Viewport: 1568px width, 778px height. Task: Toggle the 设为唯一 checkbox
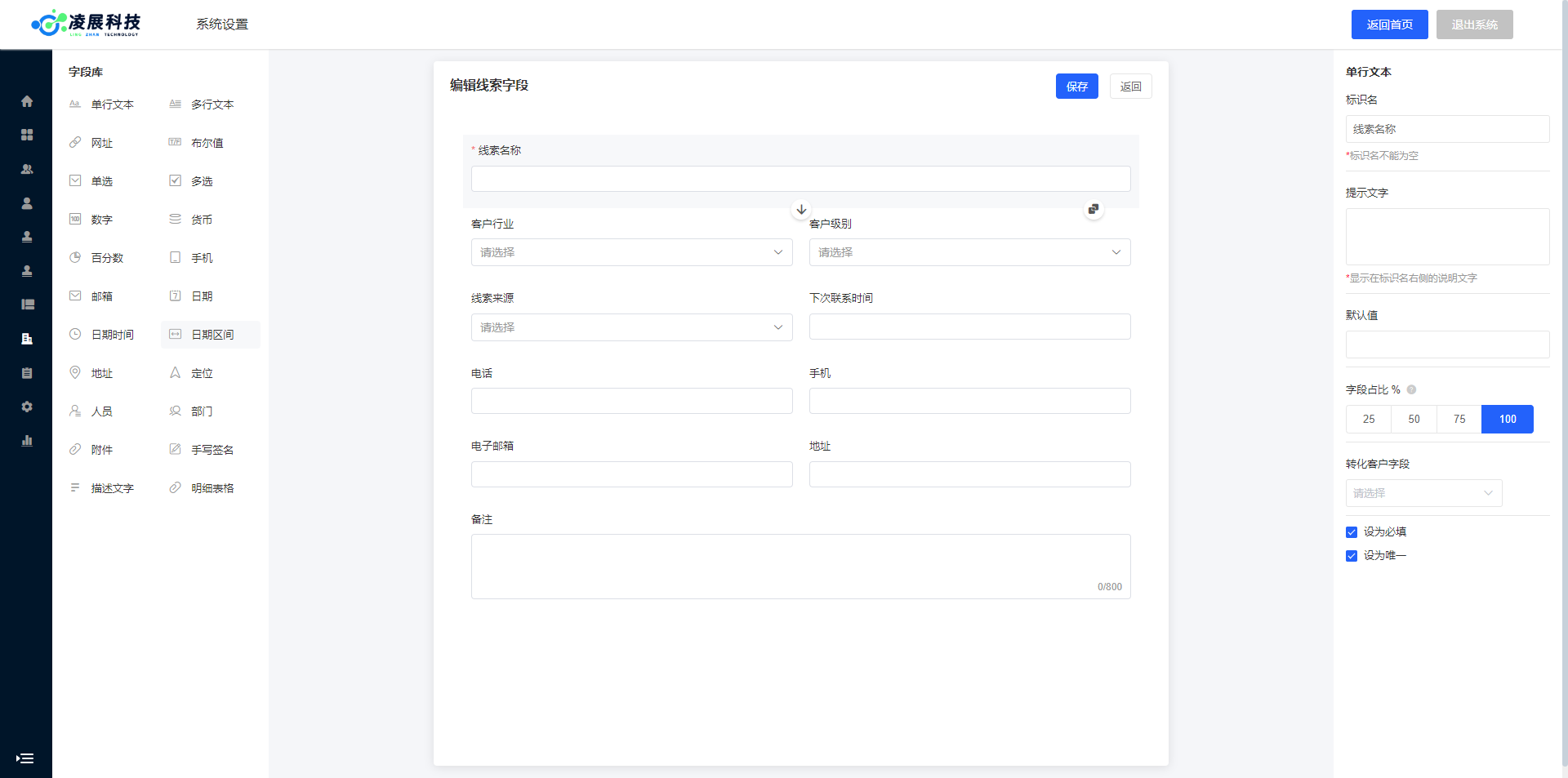click(x=1352, y=556)
